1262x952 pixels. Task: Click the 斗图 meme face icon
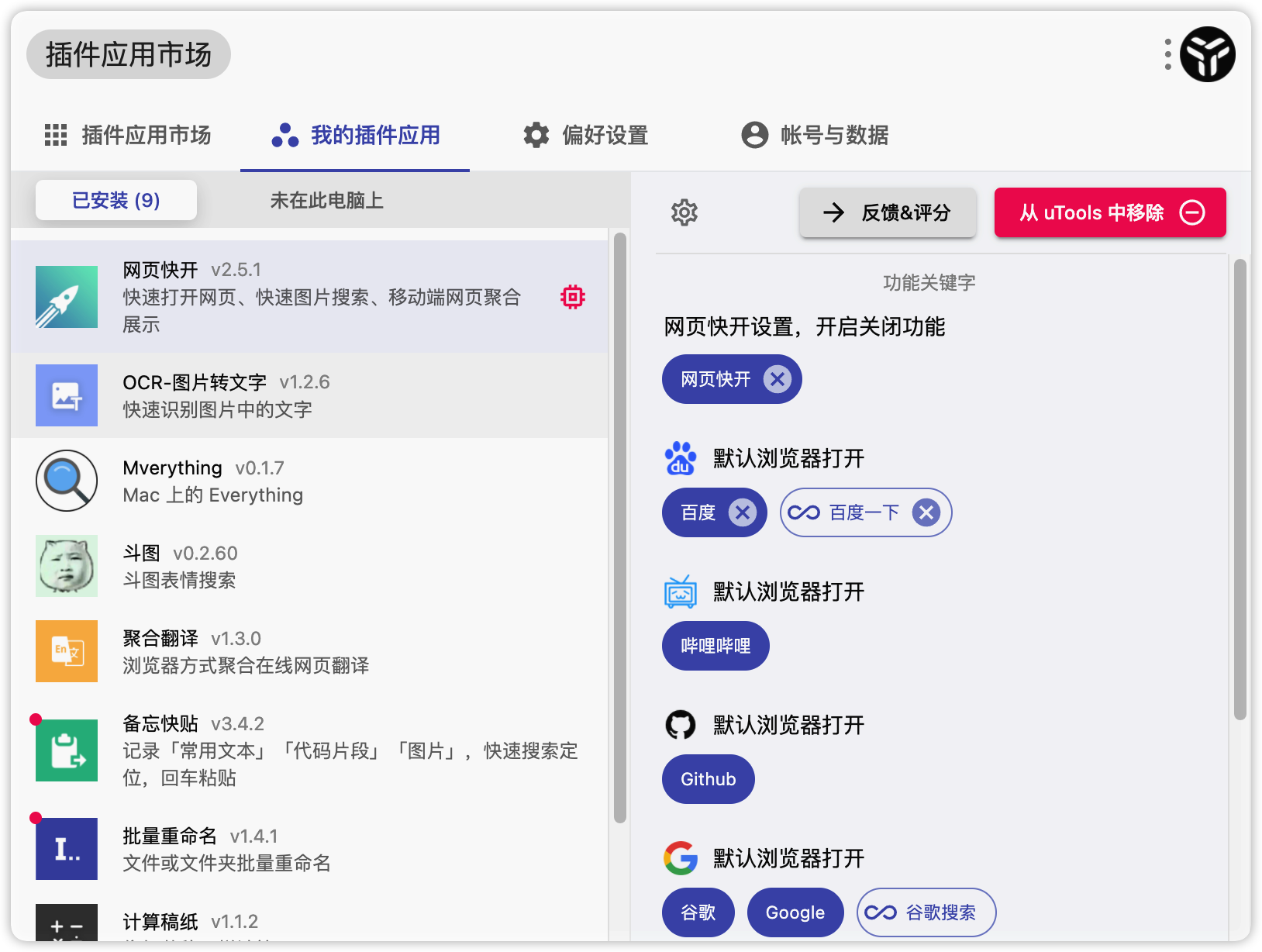click(x=67, y=566)
